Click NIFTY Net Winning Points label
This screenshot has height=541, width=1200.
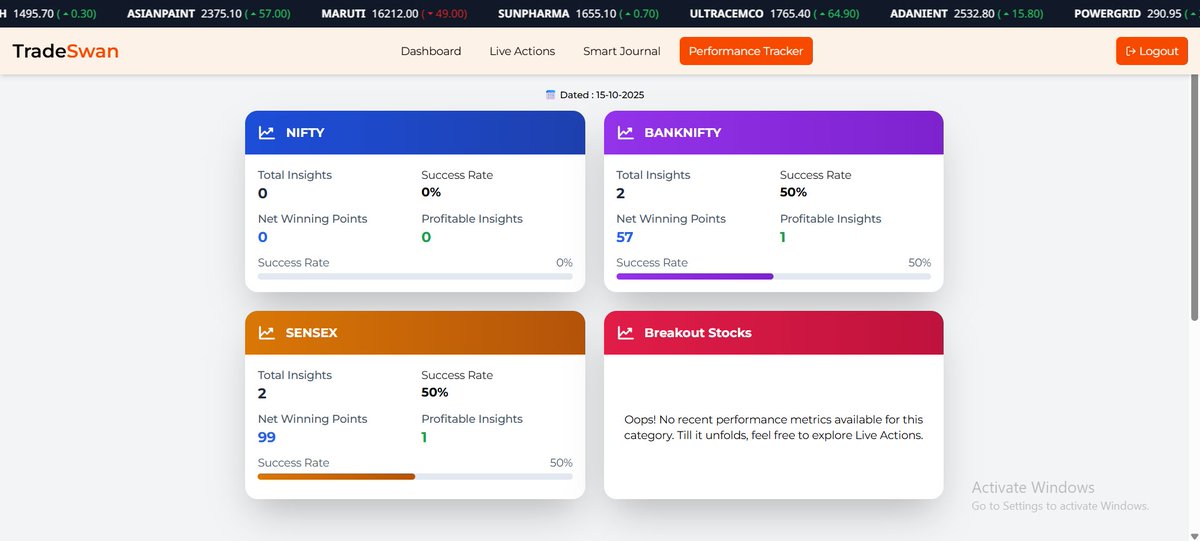pos(312,218)
